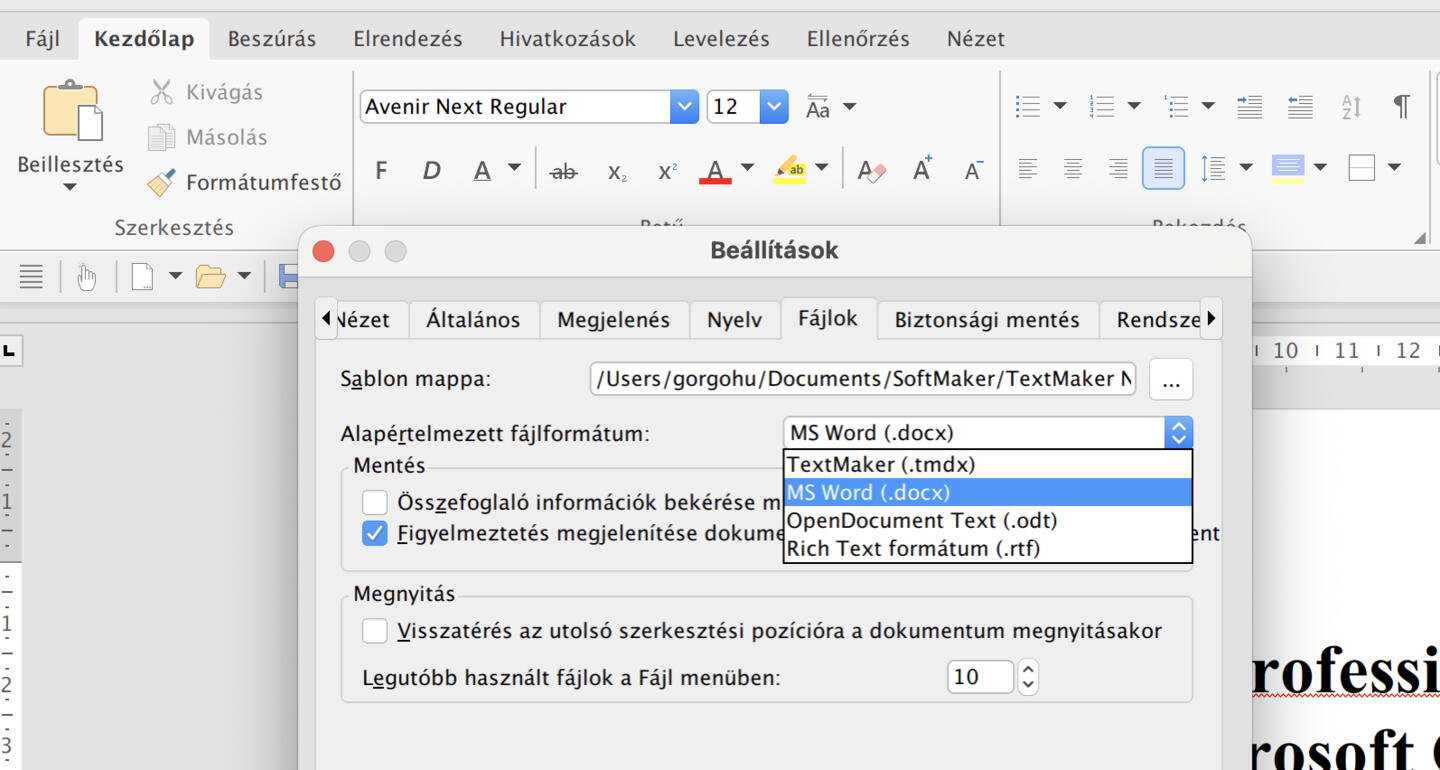Viewport: 1440px width, 770px height.
Task: Select justified alignment
Action: click(1163, 168)
